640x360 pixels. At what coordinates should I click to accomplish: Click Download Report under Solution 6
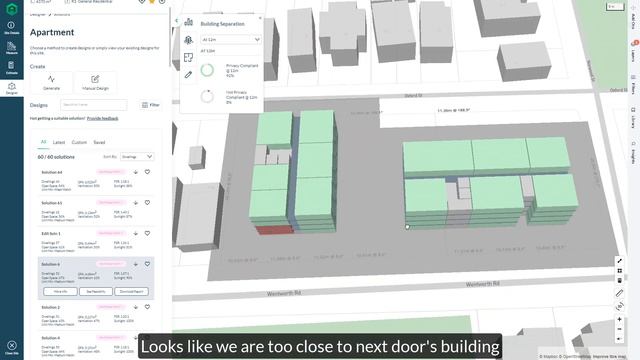[131, 291]
